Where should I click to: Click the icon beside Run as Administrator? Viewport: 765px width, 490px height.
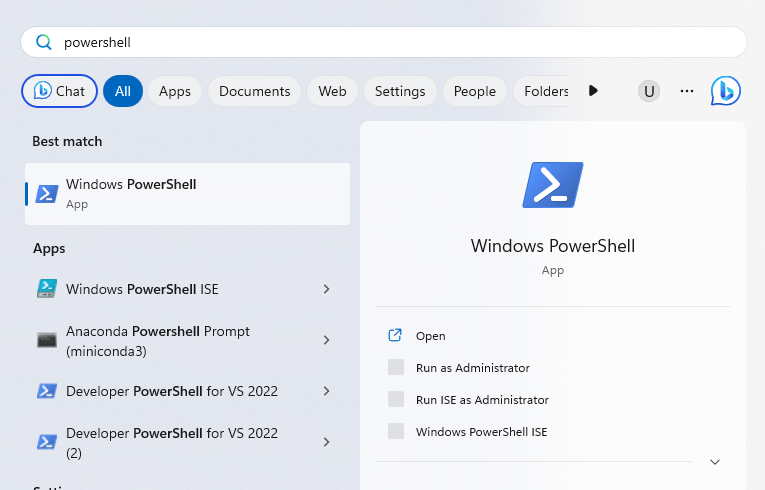396,367
